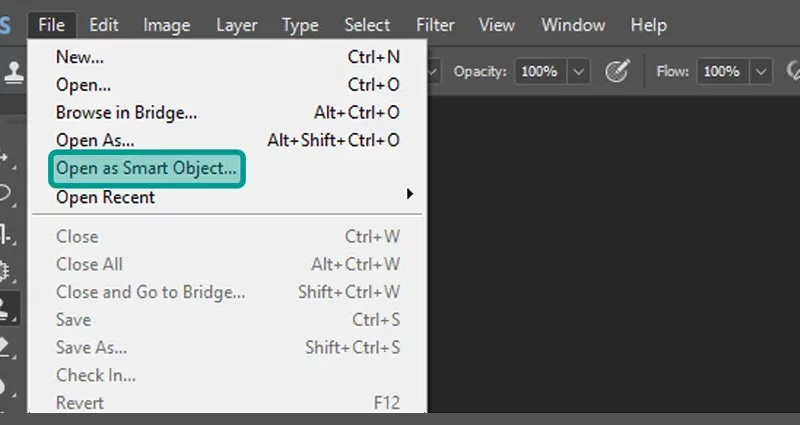The image size is (800, 425).
Task: Select the Clone Stamp tool in left toolbar
Action: [x=8, y=308]
